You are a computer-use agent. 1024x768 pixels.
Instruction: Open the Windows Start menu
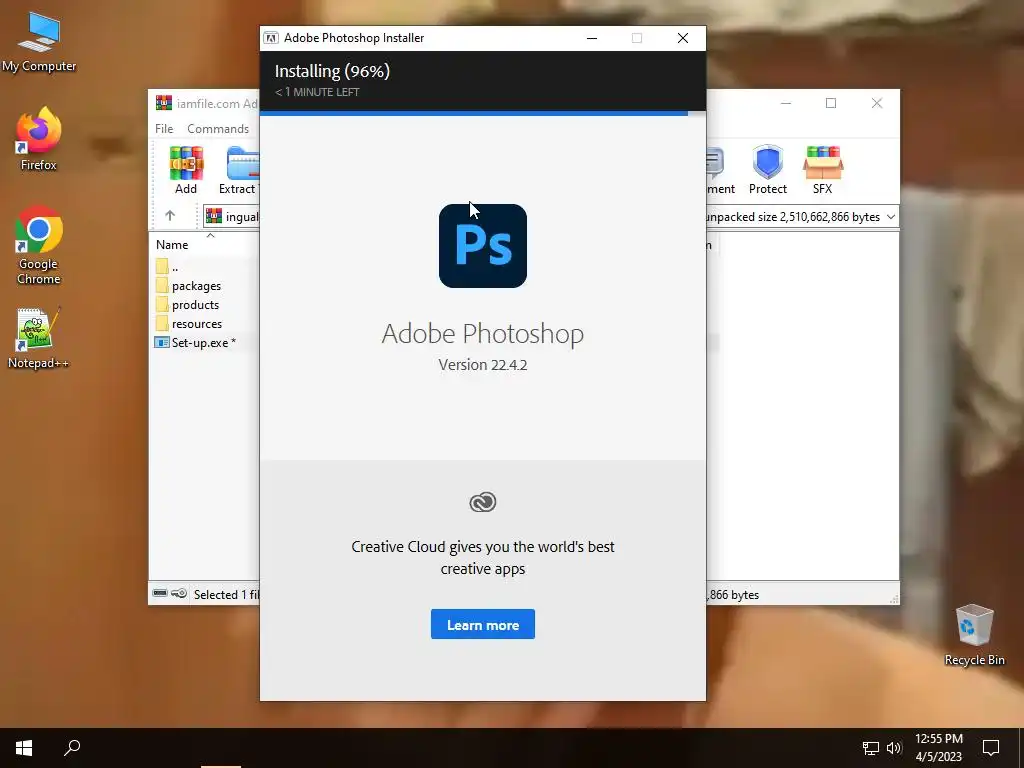[x=24, y=748]
